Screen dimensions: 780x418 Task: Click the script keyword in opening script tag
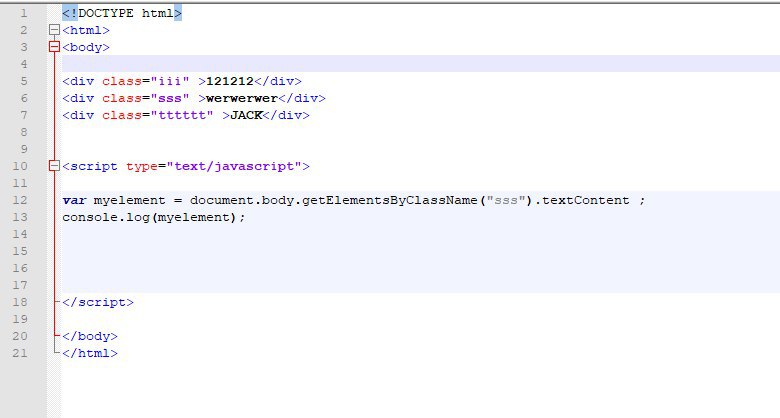tap(94, 166)
